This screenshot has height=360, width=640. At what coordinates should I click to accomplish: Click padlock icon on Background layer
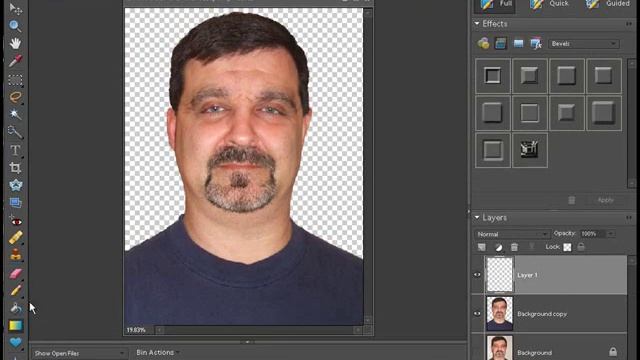click(x=613, y=352)
